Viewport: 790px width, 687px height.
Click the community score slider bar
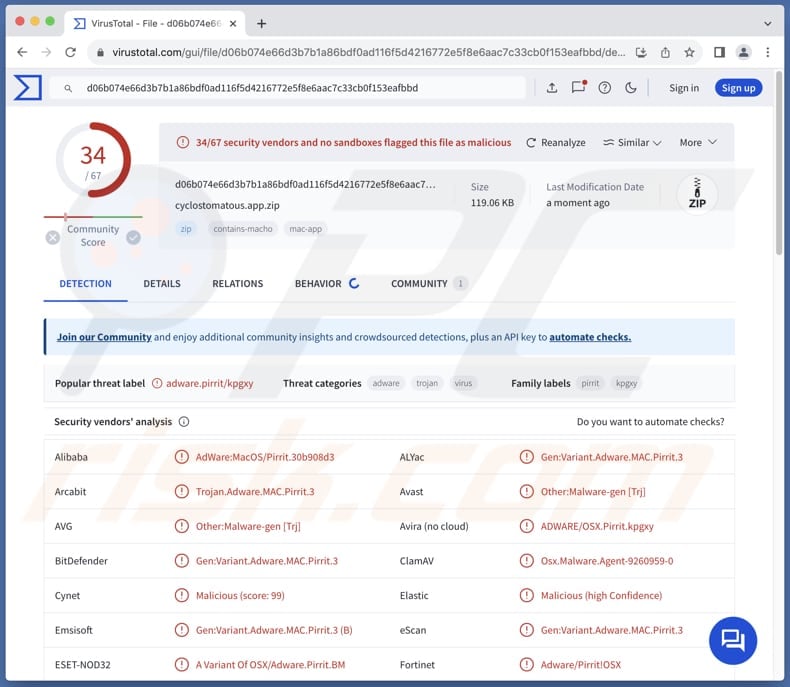pyautogui.click(x=93, y=217)
